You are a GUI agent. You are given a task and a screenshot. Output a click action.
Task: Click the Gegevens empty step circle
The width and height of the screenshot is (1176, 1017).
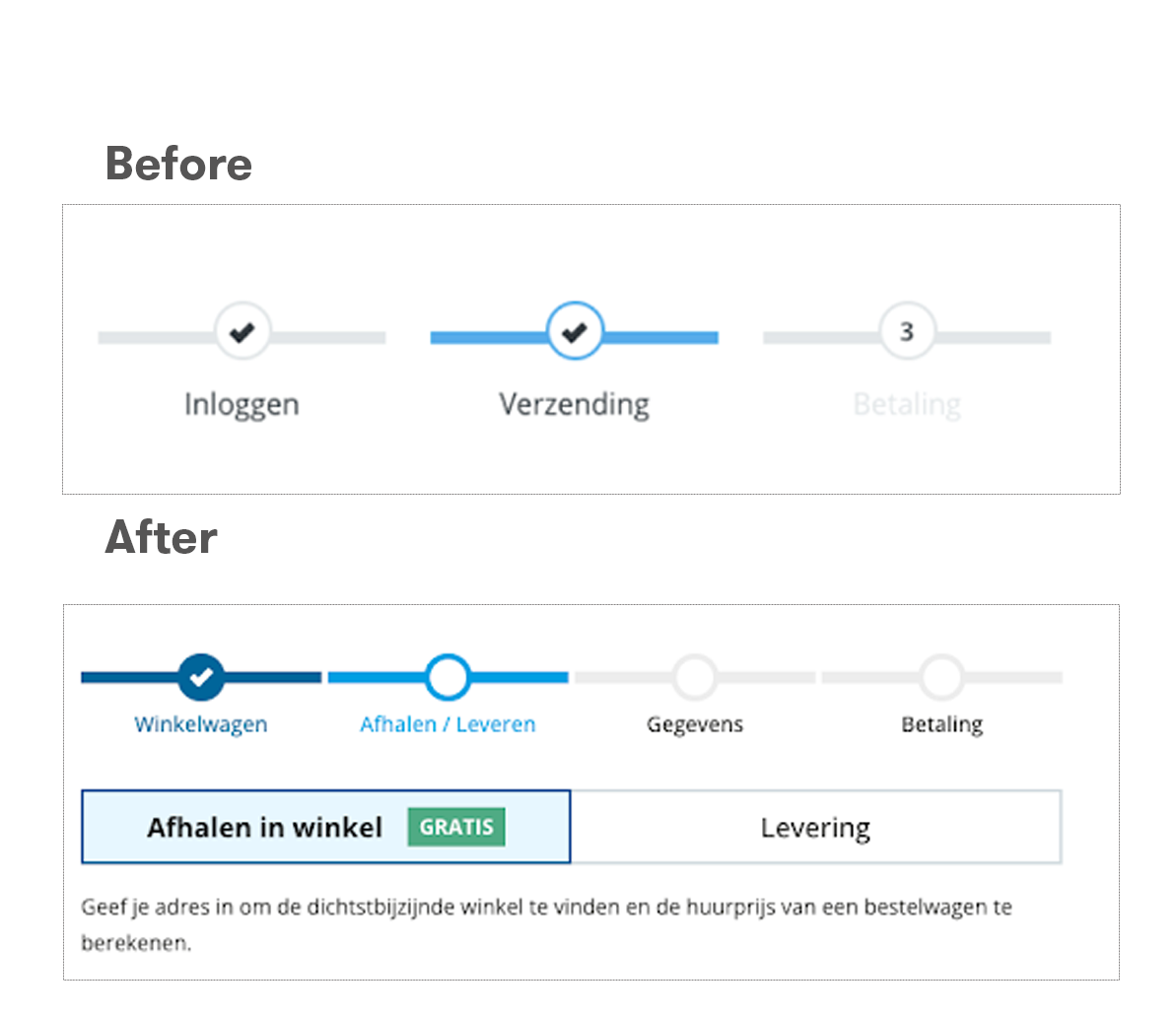click(x=695, y=677)
